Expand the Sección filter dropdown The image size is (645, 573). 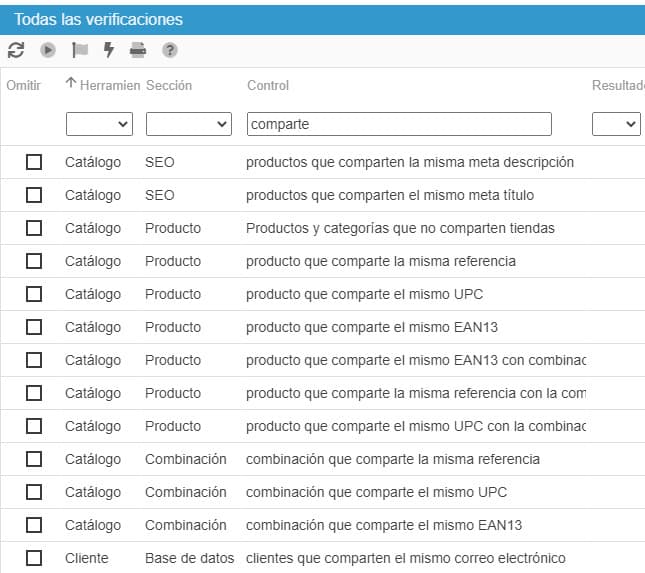pos(189,124)
